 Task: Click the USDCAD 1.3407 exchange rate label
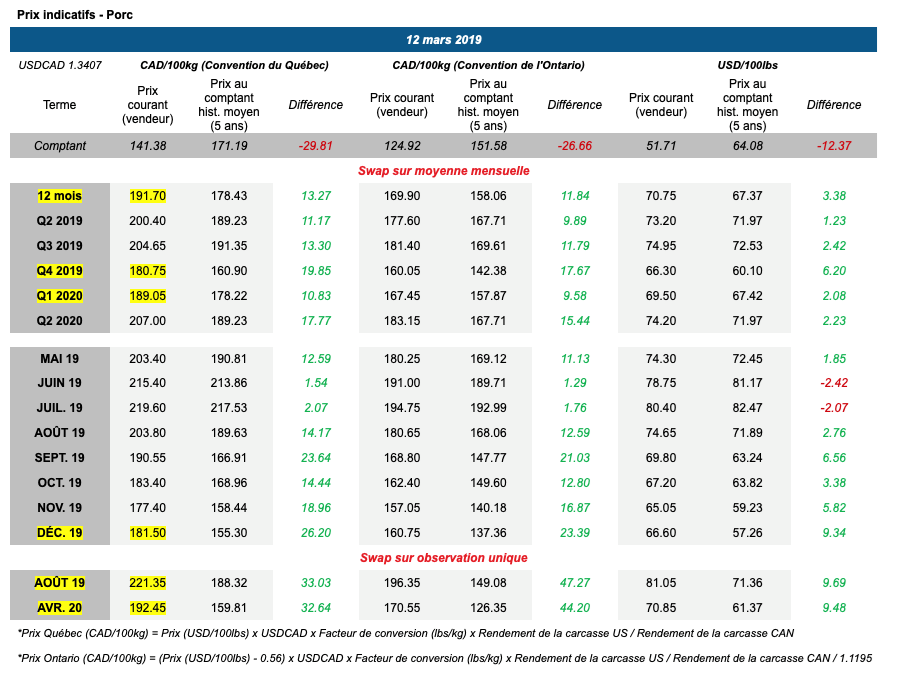point(59,65)
